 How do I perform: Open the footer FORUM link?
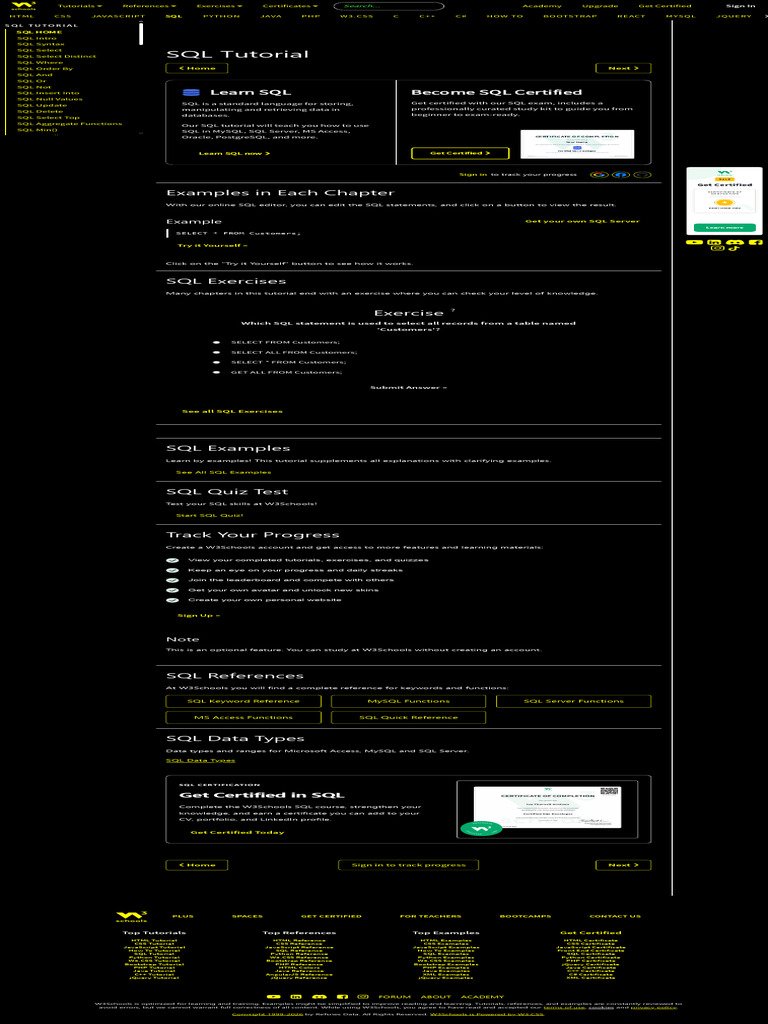click(x=394, y=997)
